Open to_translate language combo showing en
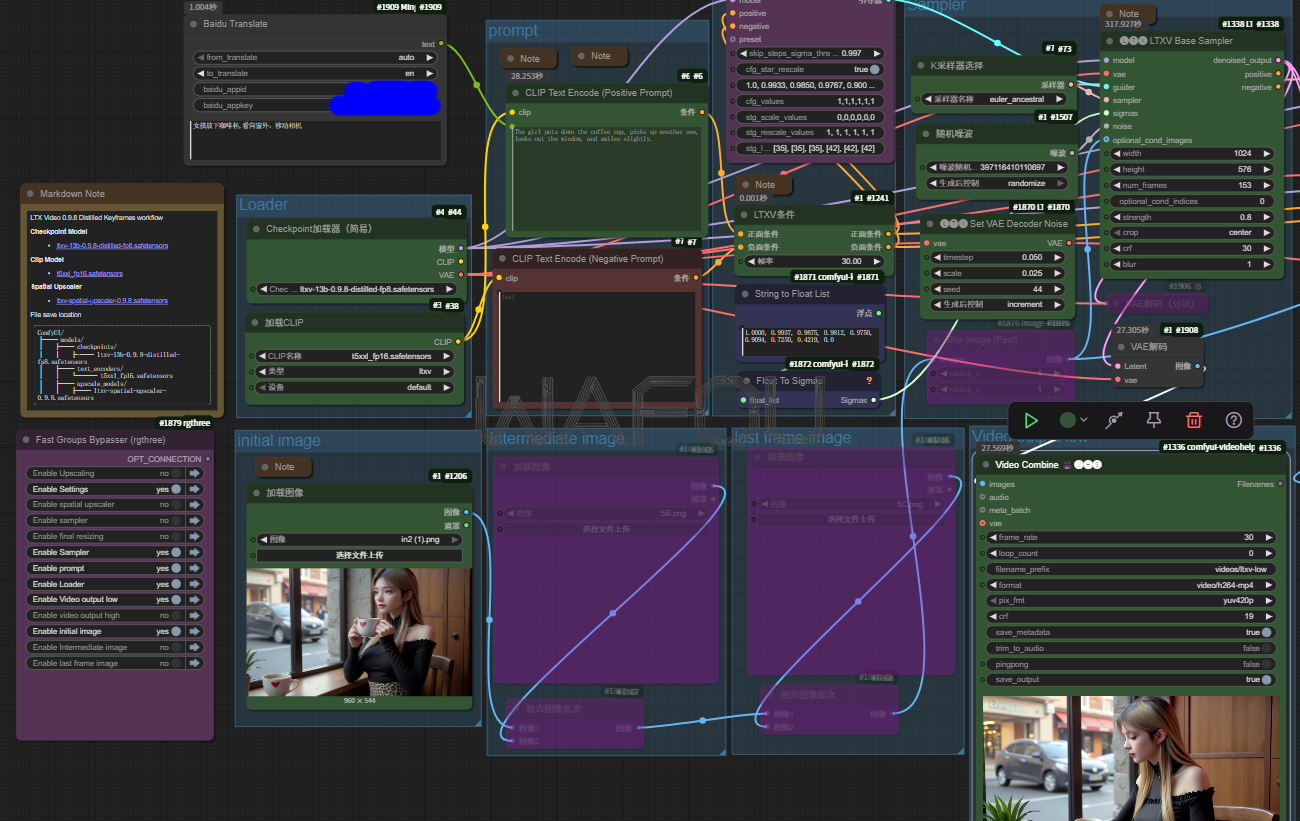 point(315,74)
